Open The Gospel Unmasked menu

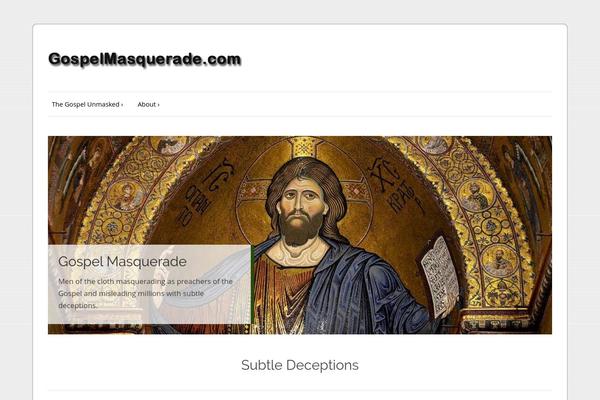pos(87,104)
